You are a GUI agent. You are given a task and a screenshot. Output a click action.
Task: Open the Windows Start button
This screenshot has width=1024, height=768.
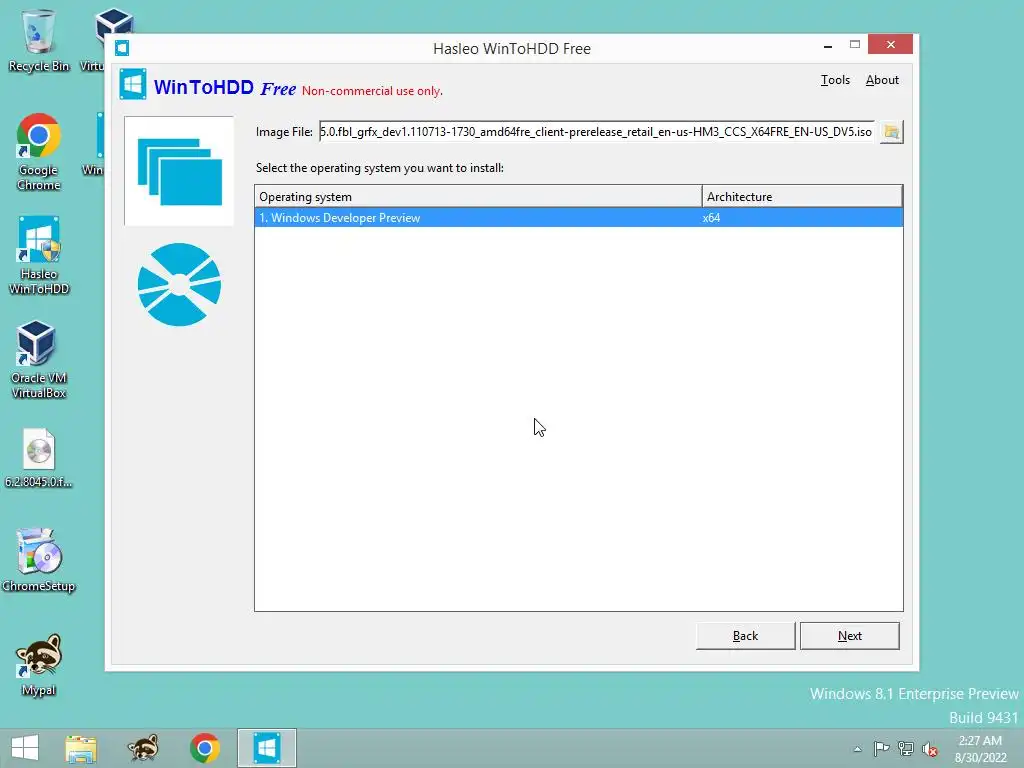(x=25, y=748)
